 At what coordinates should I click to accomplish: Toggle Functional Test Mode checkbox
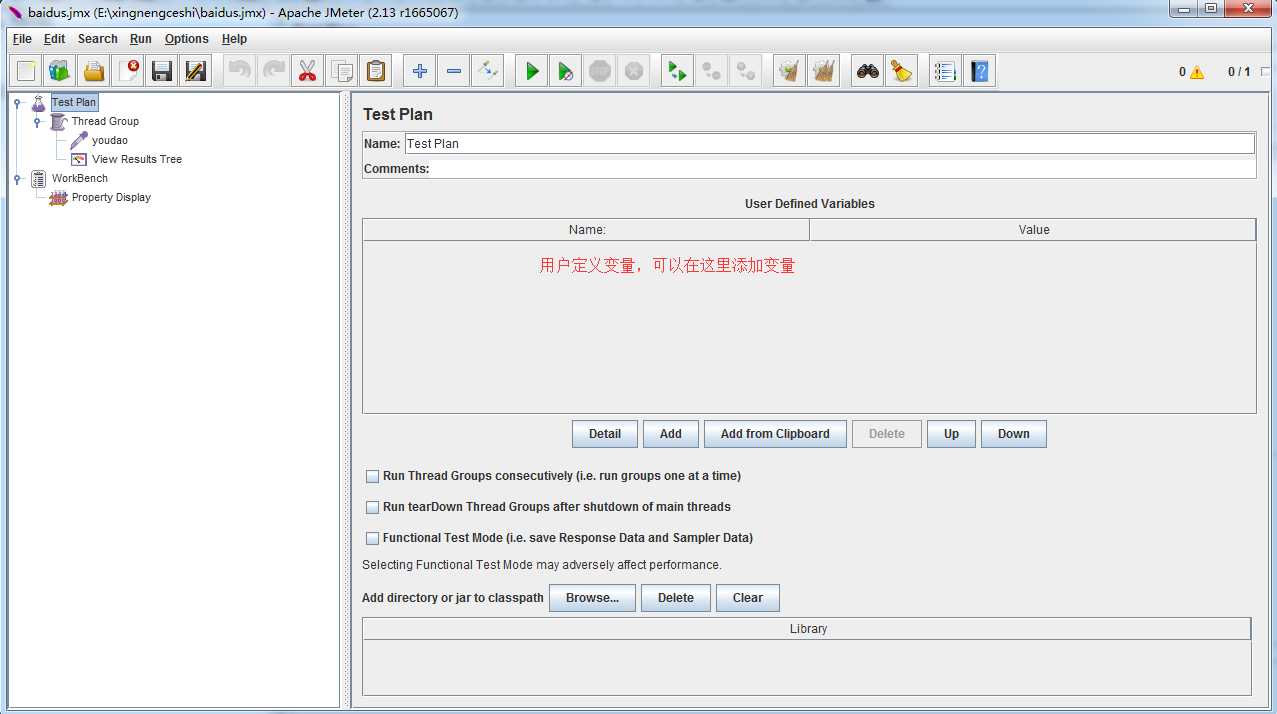coord(373,539)
